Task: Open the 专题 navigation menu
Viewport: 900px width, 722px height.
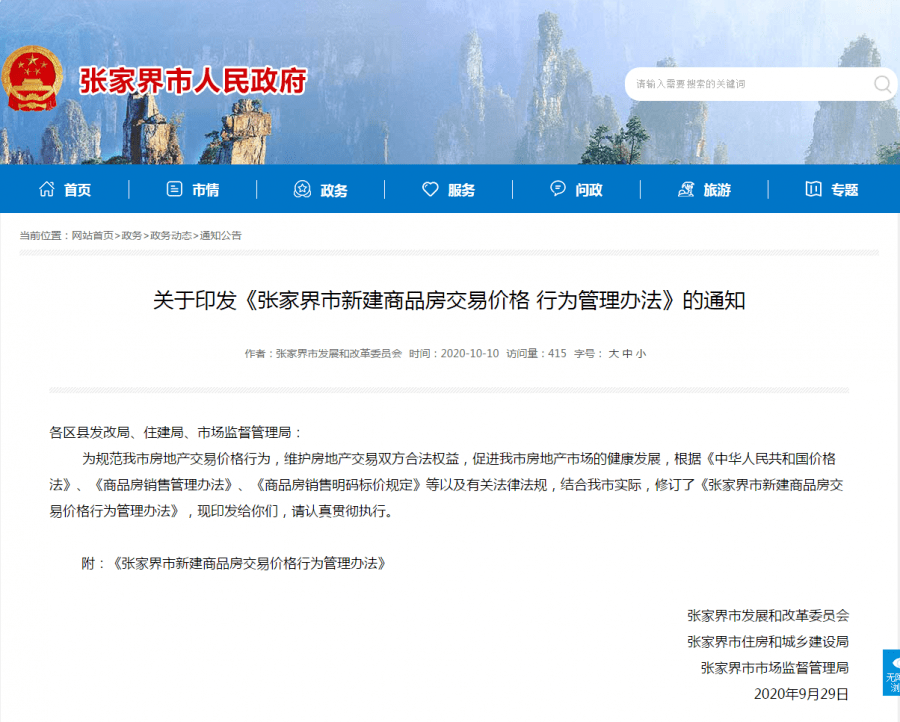Action: click(x=832, y=189)
